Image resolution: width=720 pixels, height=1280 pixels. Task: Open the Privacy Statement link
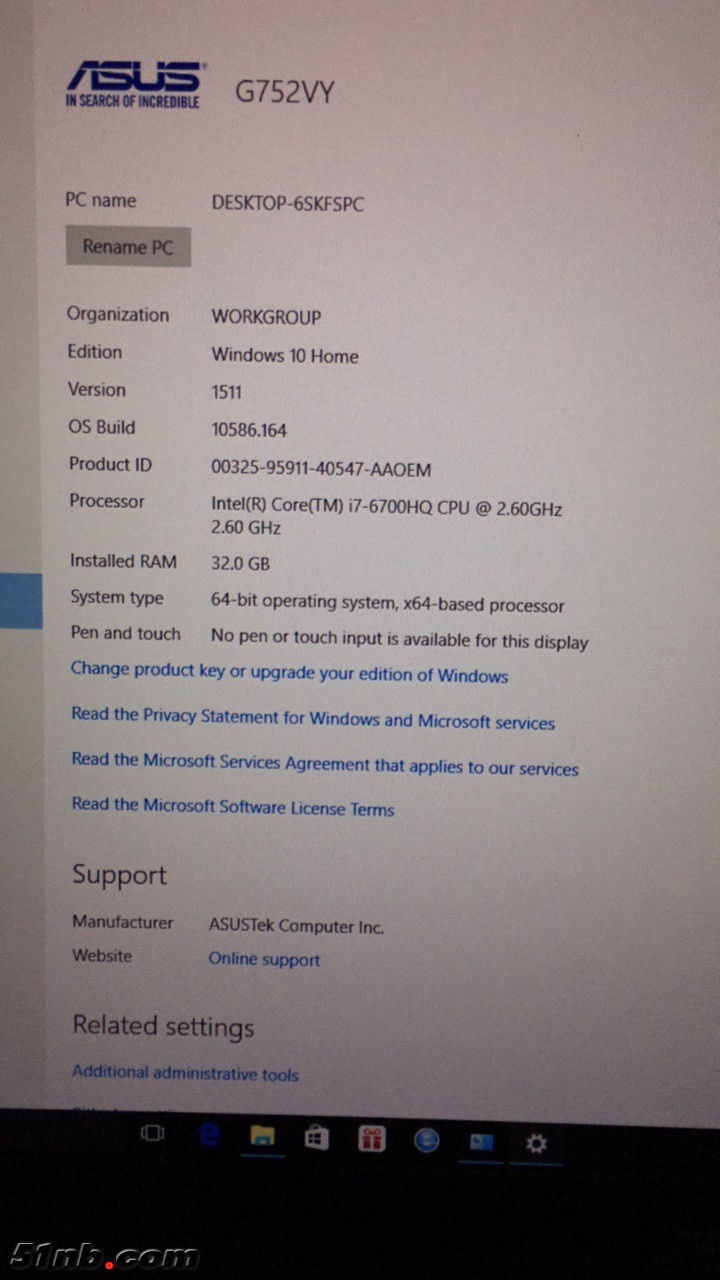coord(313,718)
